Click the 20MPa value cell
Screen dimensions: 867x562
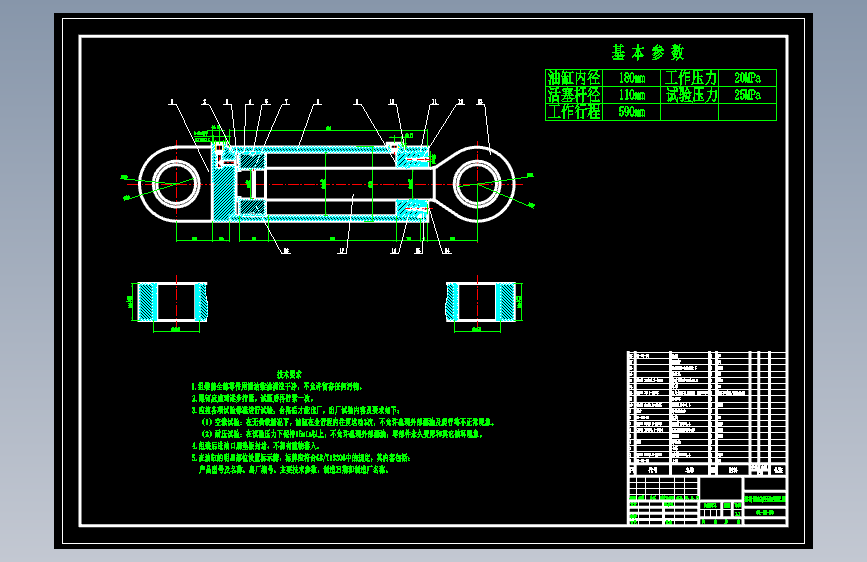click(748, 78)
